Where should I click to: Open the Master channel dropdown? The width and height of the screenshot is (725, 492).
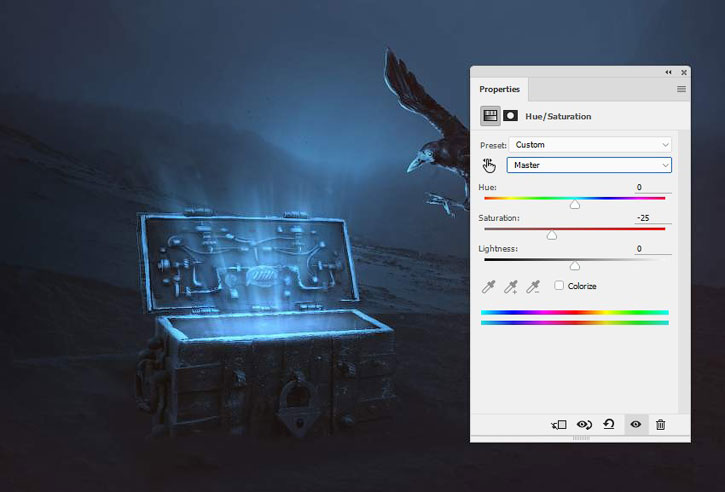tap(589, 165)
